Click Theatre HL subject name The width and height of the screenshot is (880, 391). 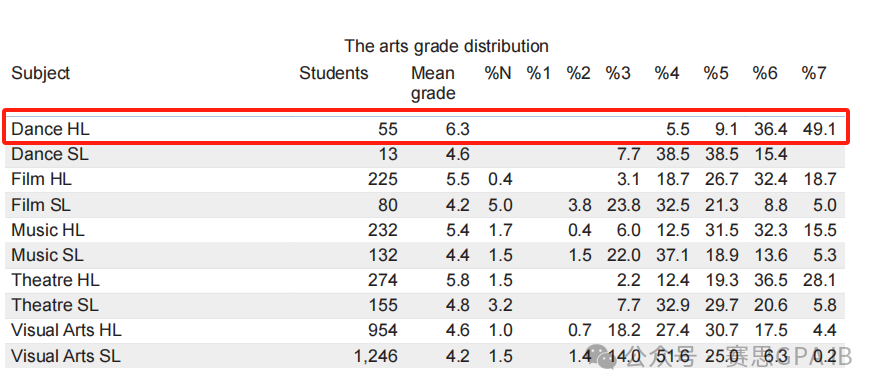click(x=55, y=280)
